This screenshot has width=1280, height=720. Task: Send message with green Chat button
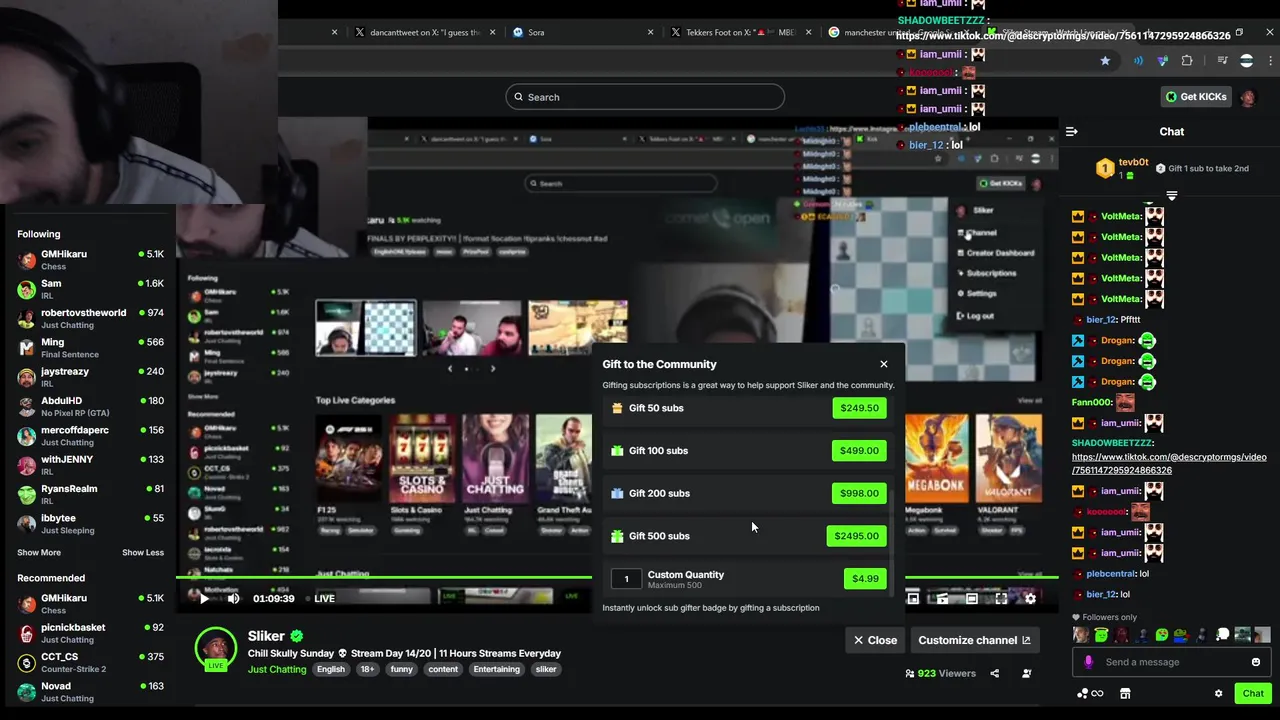coord(1253,693)
